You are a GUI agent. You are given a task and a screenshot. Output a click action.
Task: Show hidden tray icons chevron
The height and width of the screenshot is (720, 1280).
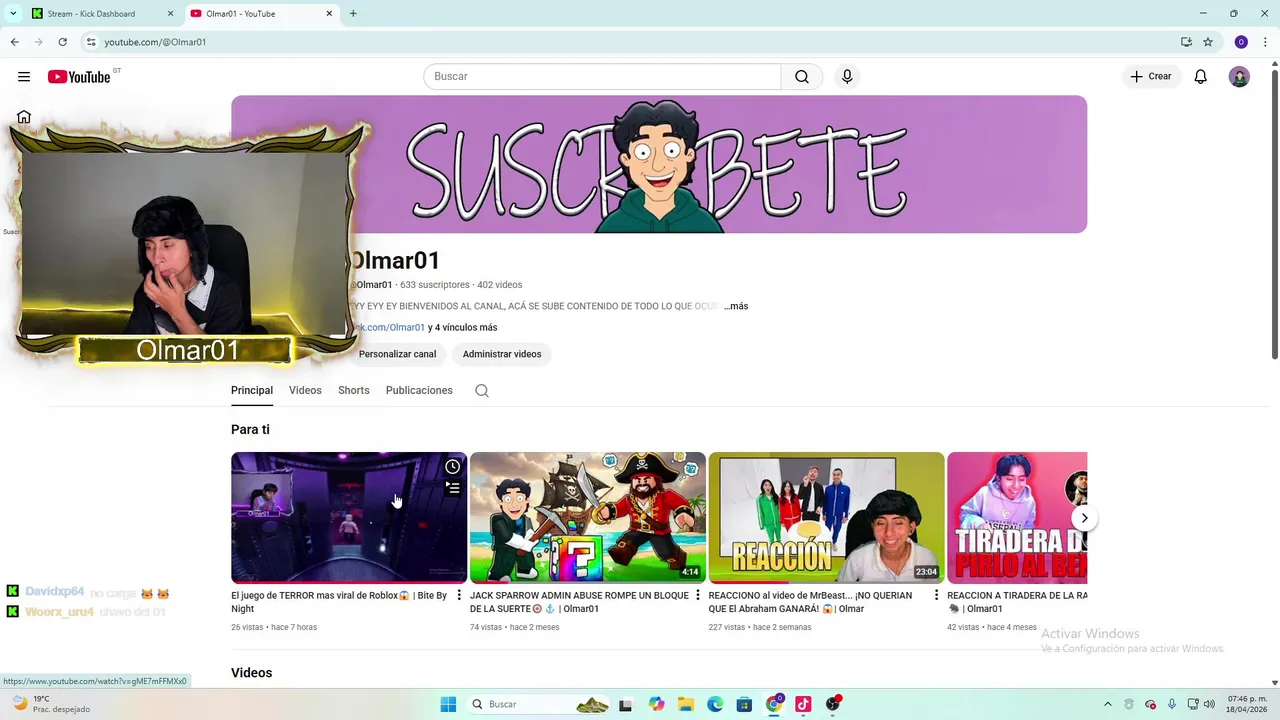pos(1107,704)
